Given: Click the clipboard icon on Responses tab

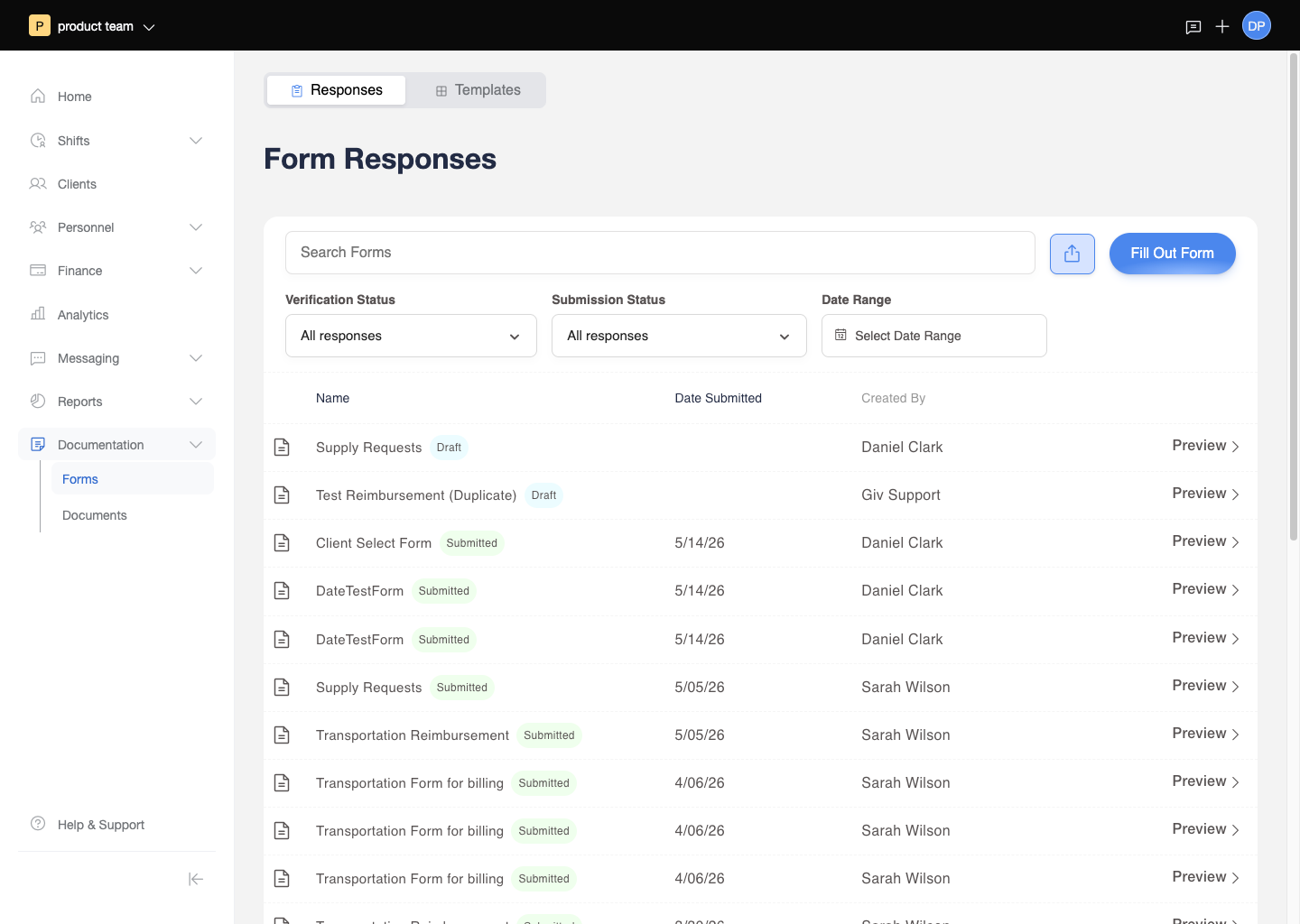Looking at the screenshot, I should click(x=297, y=90).
